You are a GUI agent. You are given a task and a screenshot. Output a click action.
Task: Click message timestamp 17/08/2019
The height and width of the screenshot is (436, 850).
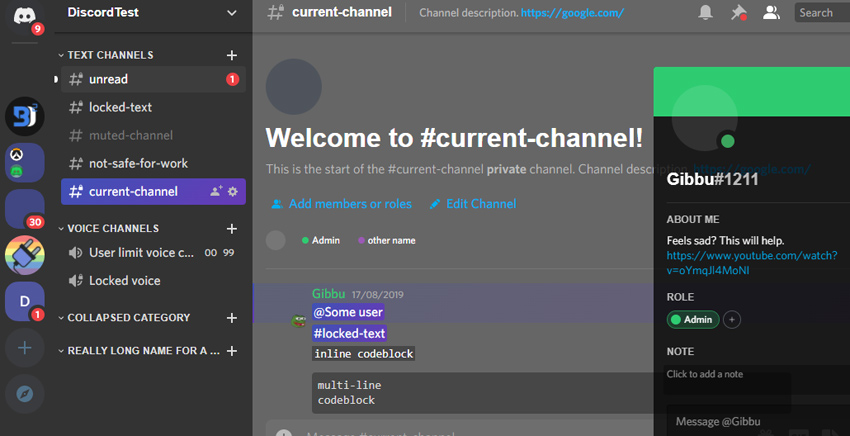(378, 295)
